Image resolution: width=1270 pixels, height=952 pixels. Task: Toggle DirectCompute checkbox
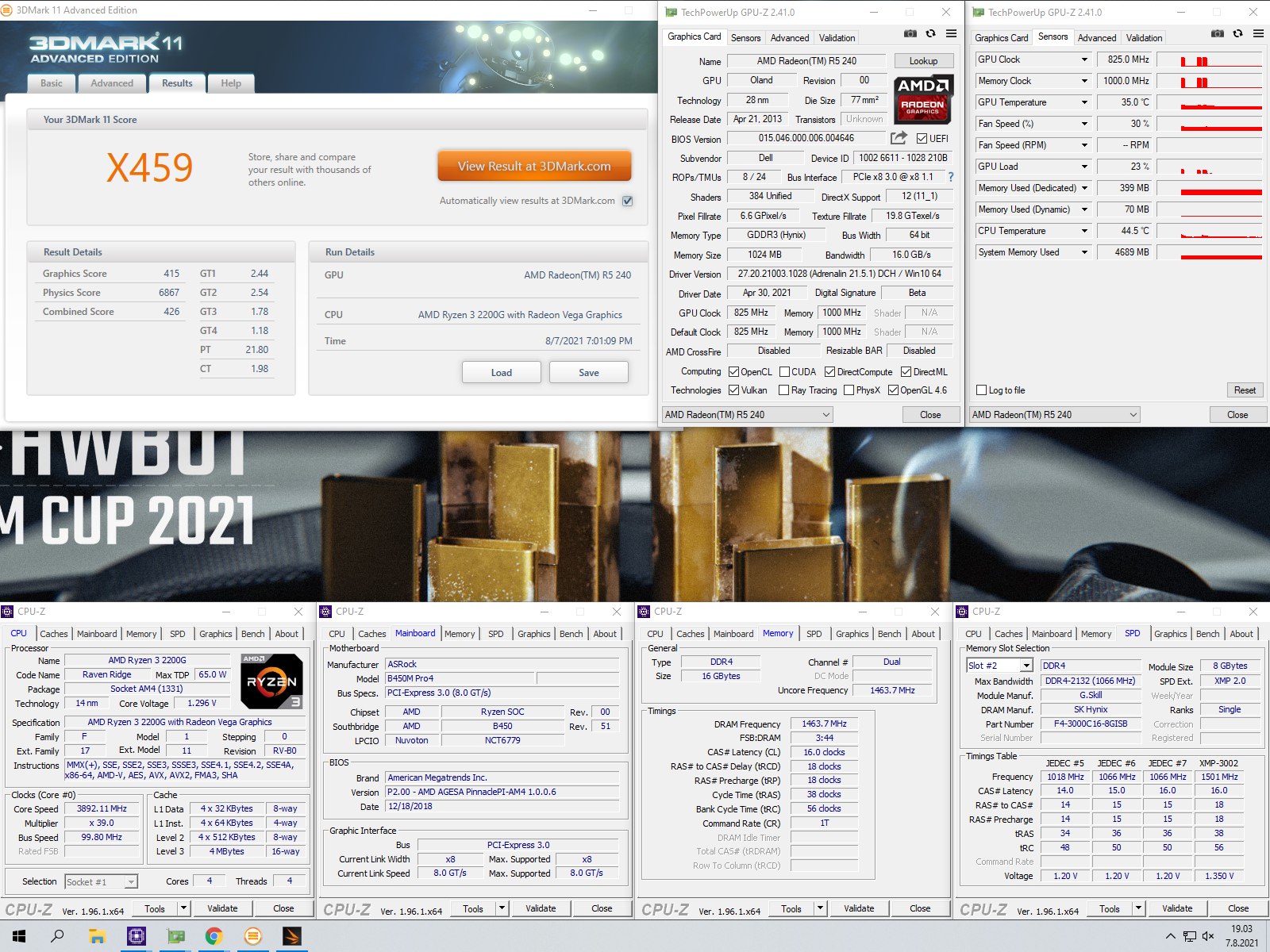click(829, 372)
